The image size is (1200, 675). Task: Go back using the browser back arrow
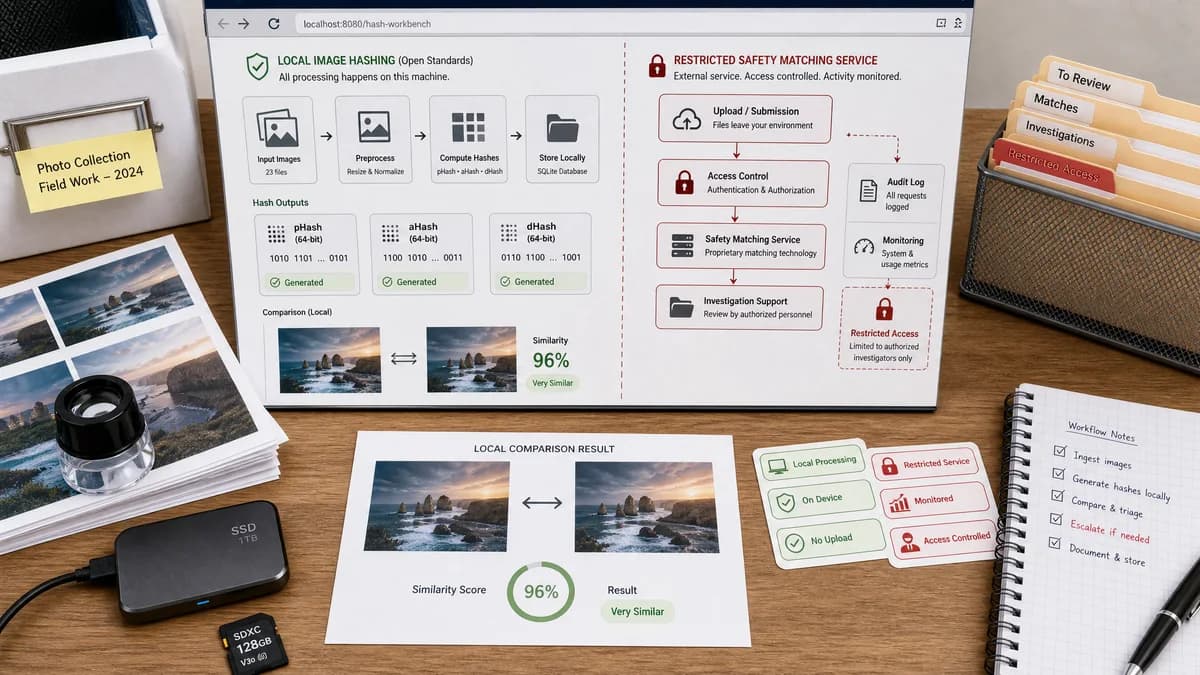(223, 23)
